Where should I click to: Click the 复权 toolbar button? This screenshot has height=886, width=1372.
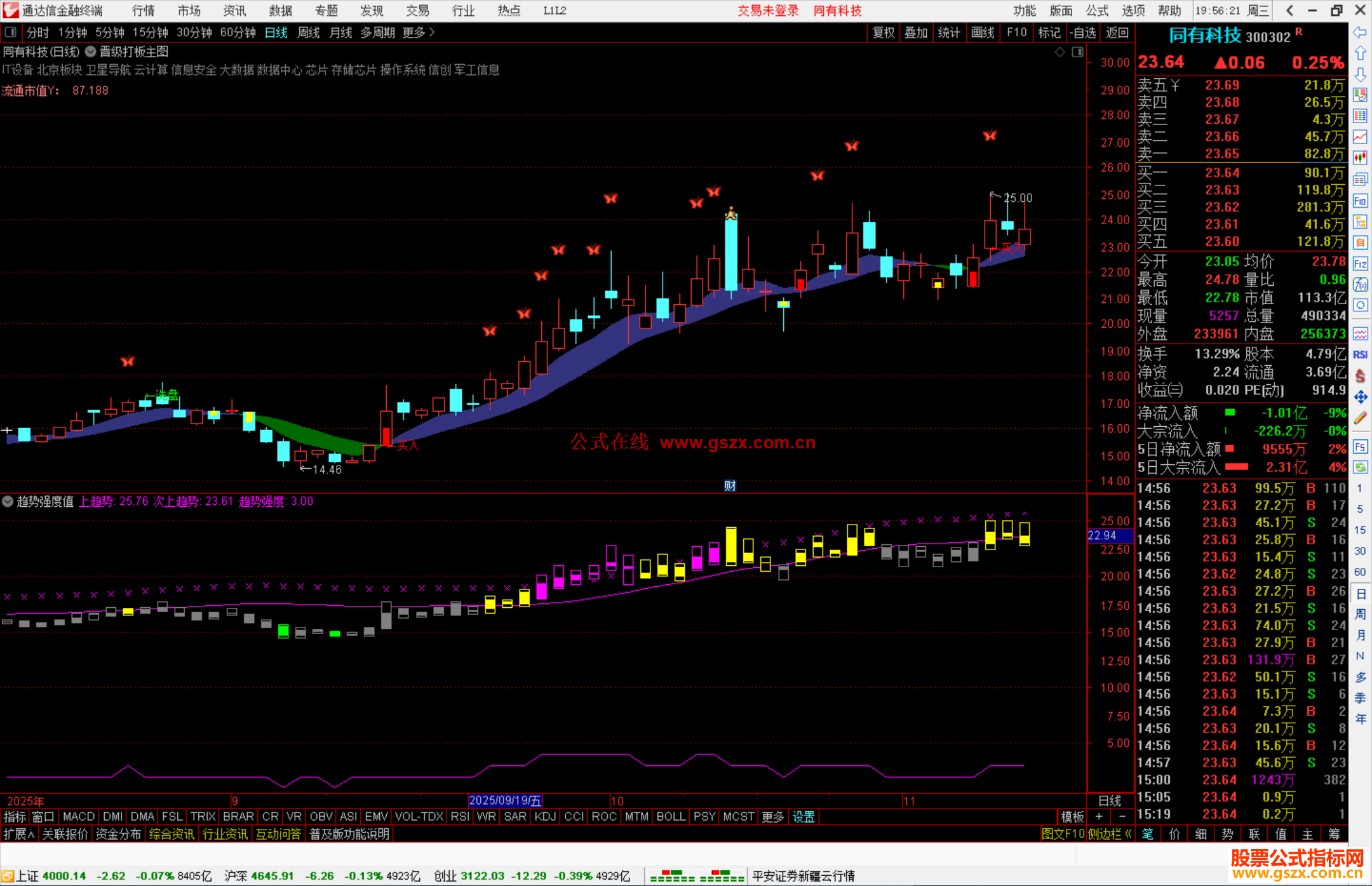tap(884, 32)
